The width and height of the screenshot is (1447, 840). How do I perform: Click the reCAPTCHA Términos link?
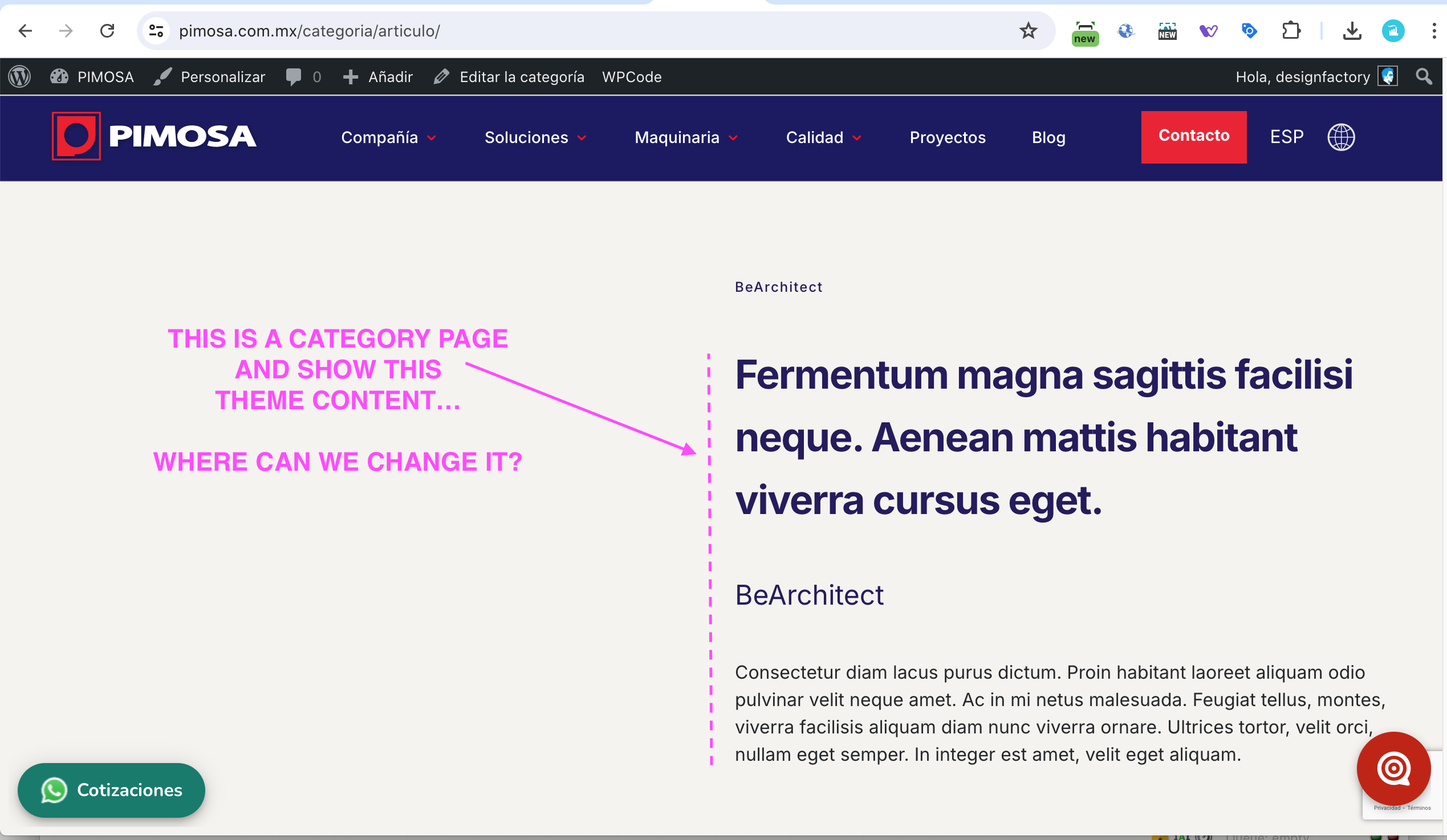point(1419,808)
